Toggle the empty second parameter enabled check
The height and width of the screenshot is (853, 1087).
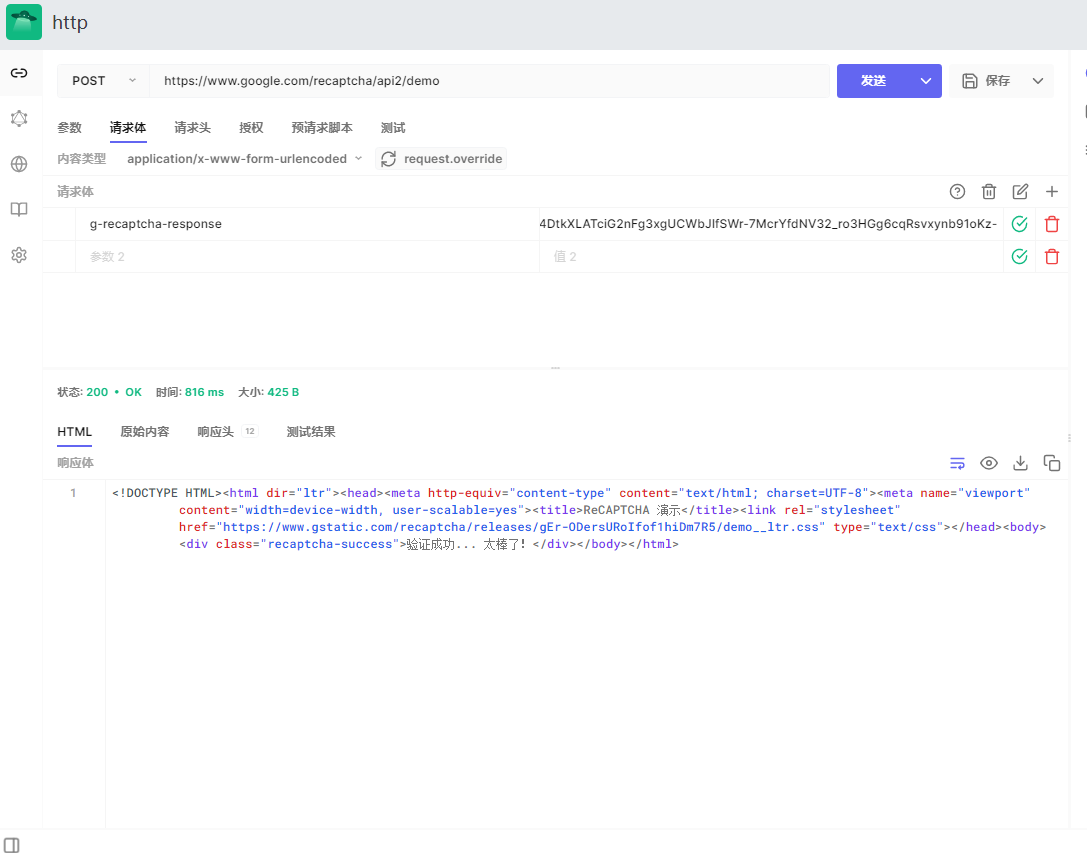tap(1019, 257)
